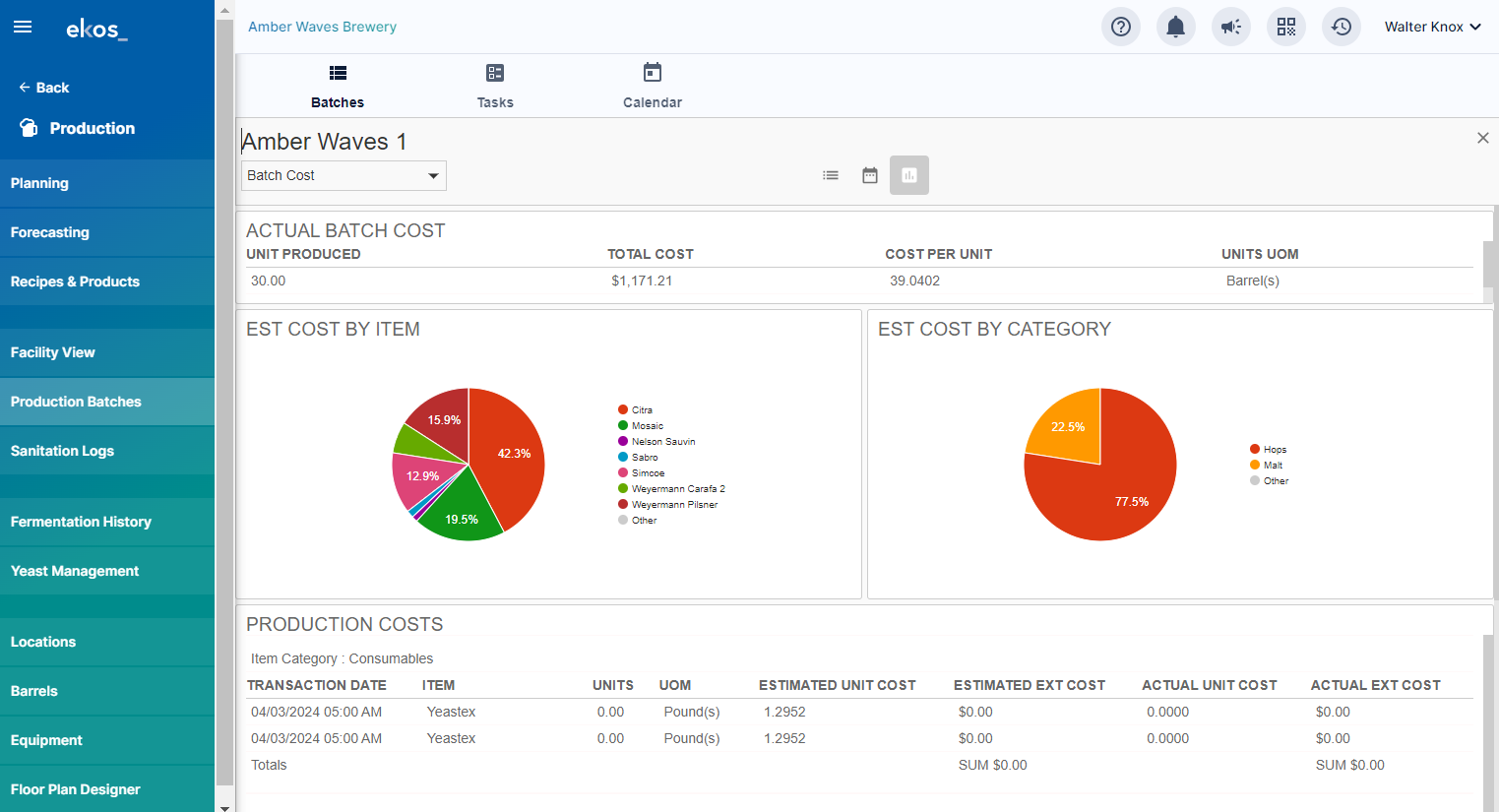Click the help question mark icon

[1121, 27]
